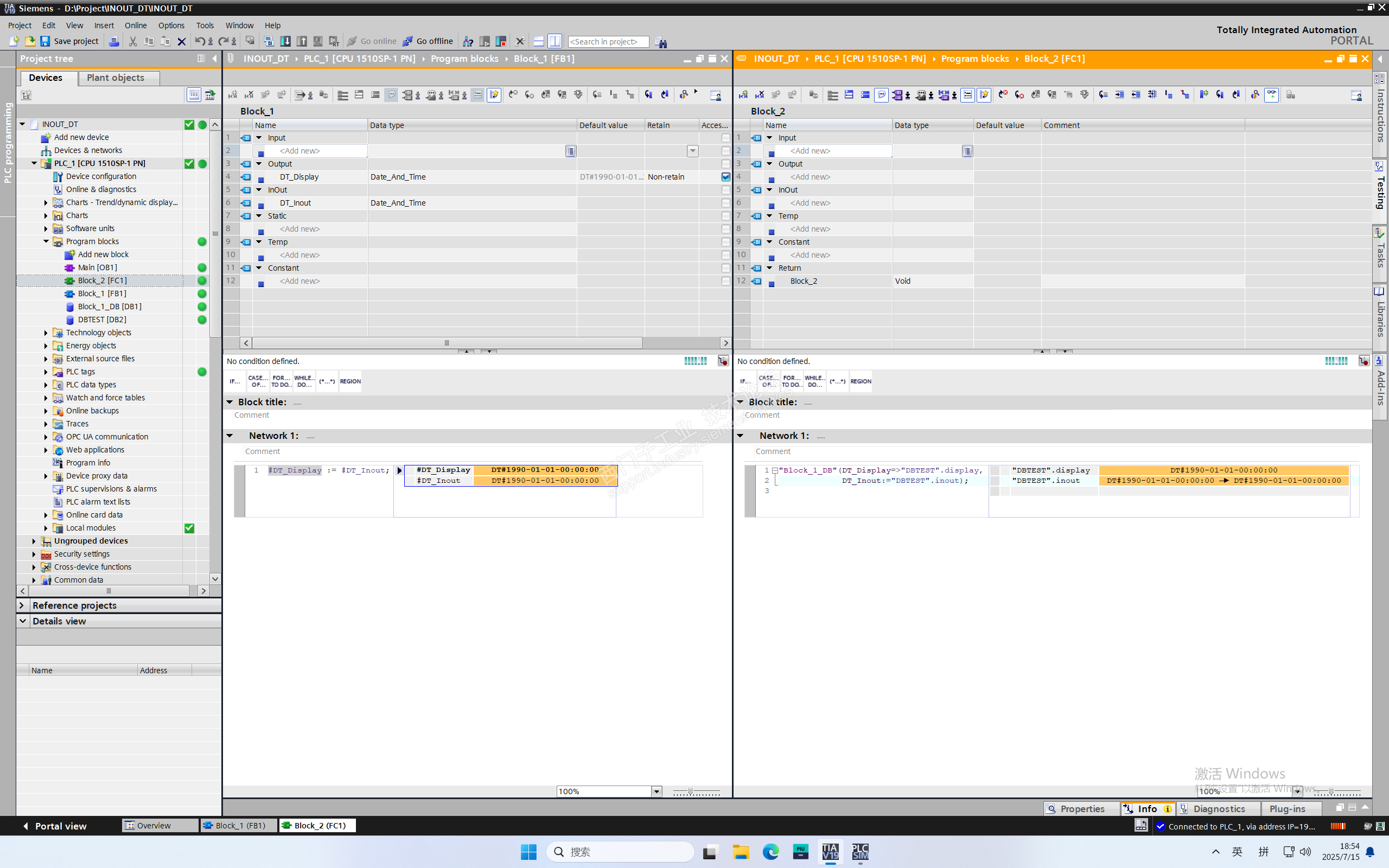Toggle Accessible checkbox for DT_Inout row
Image resolution: width=1389 pixels, height=868 pixels.
(x=725, y=203)
